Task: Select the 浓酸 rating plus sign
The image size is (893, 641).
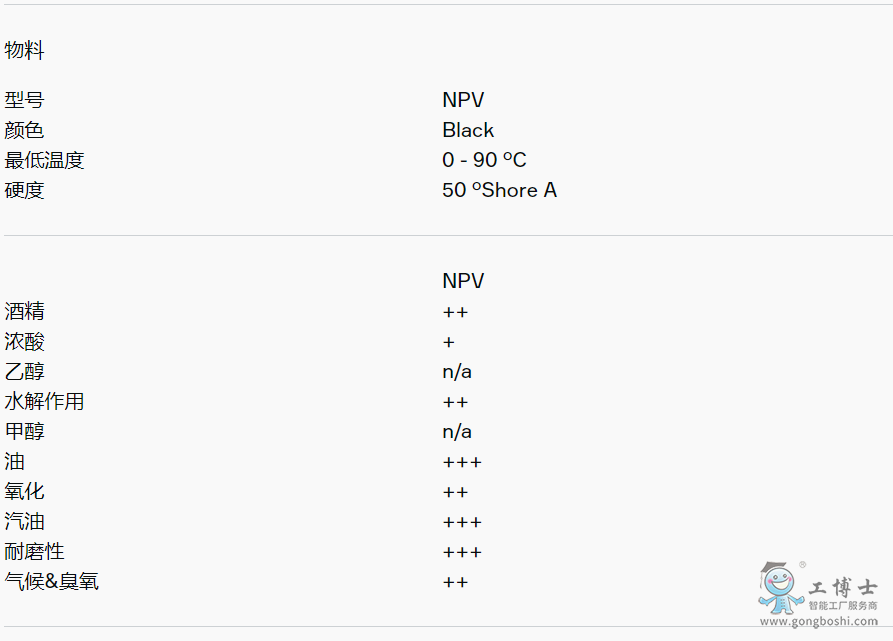Action: (x=449, y=342)
